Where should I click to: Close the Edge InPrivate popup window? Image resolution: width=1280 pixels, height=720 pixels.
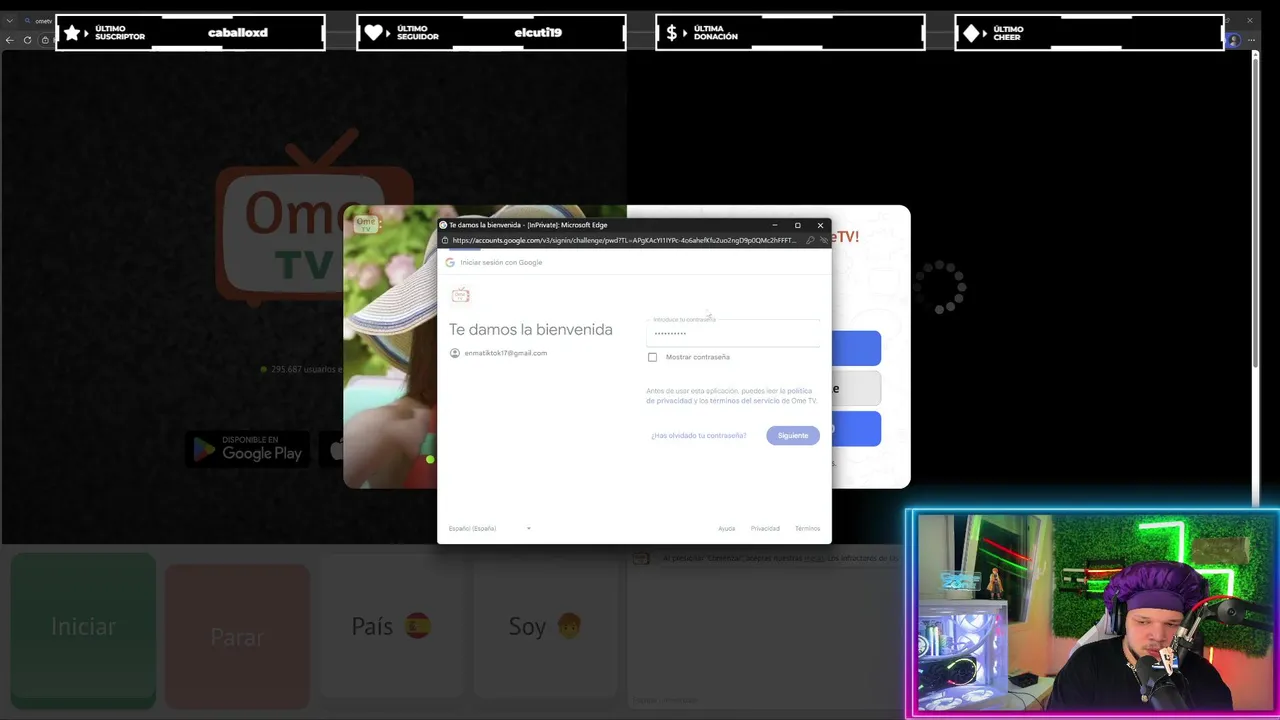tap(820, 225)
